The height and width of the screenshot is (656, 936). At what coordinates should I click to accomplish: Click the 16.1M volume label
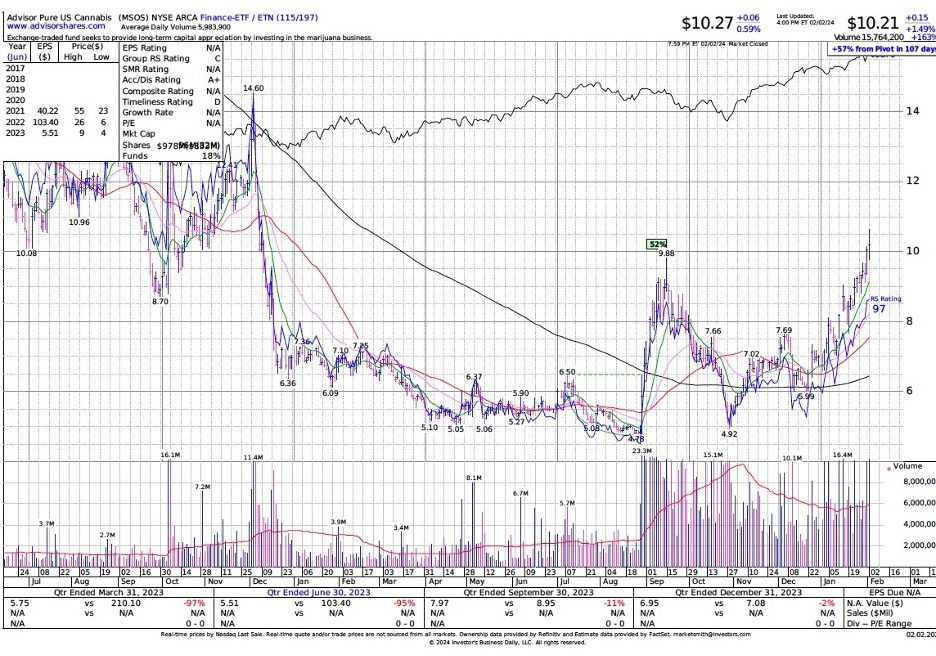170,455
